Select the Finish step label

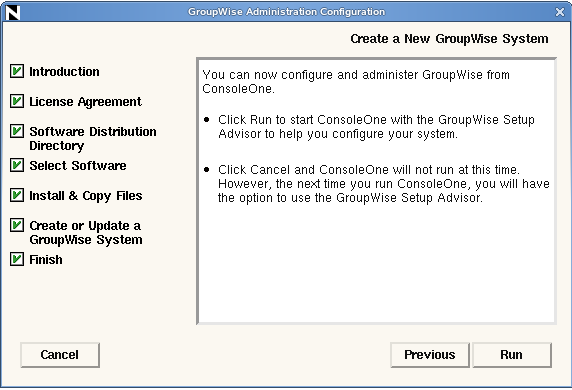click(46, 260)
